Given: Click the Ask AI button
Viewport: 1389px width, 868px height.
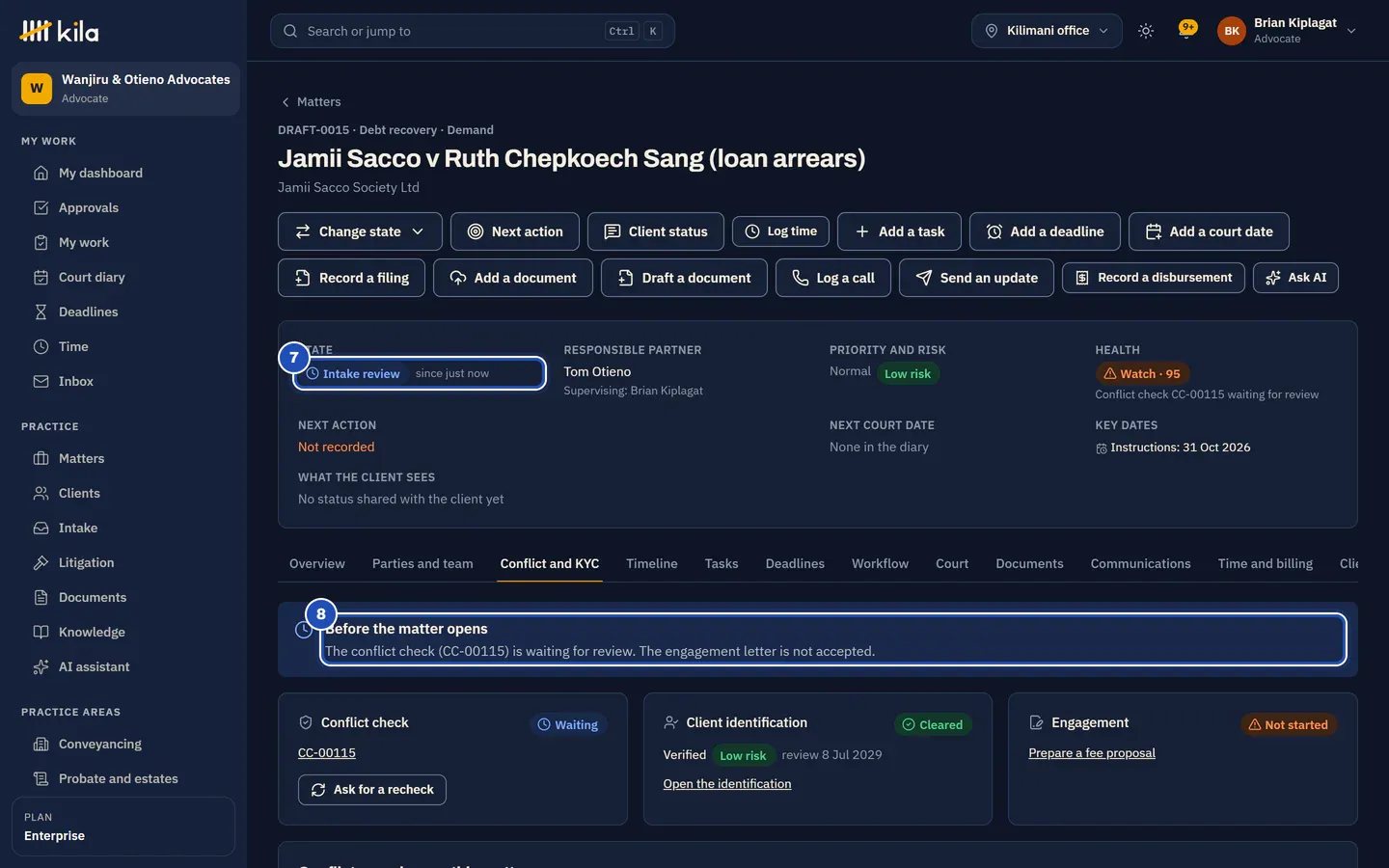Looking at the screenshot, I should (1295, 278).
